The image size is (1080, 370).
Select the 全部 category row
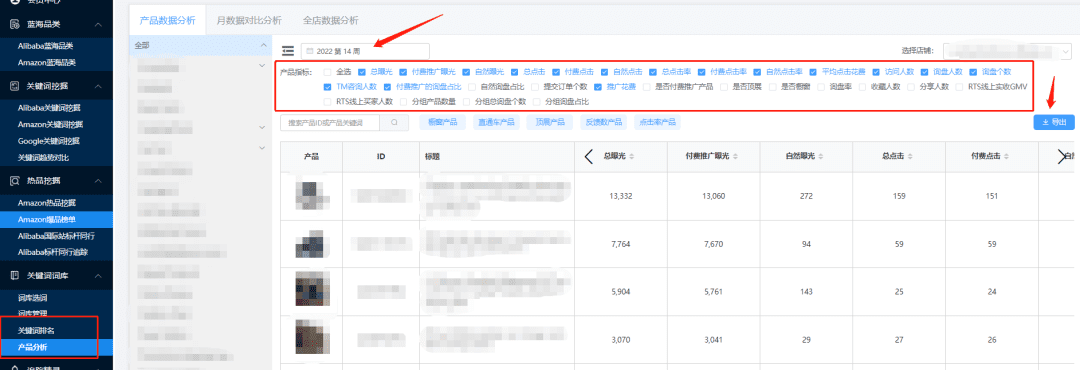[x=201, y=45]
